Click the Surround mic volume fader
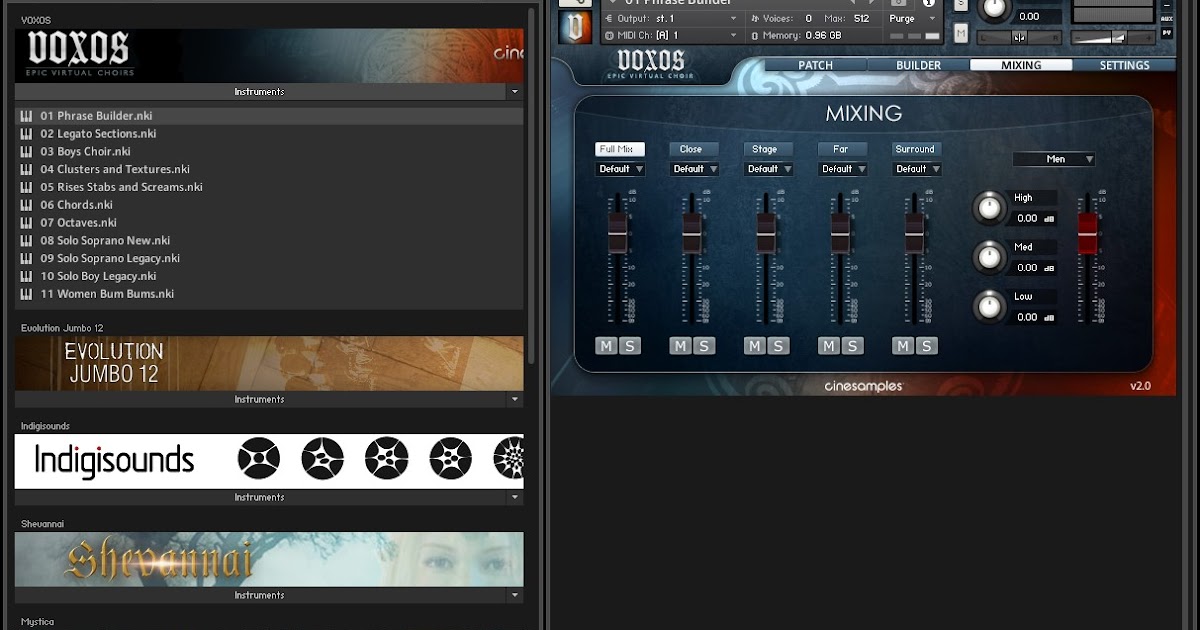 click(914, 232)
